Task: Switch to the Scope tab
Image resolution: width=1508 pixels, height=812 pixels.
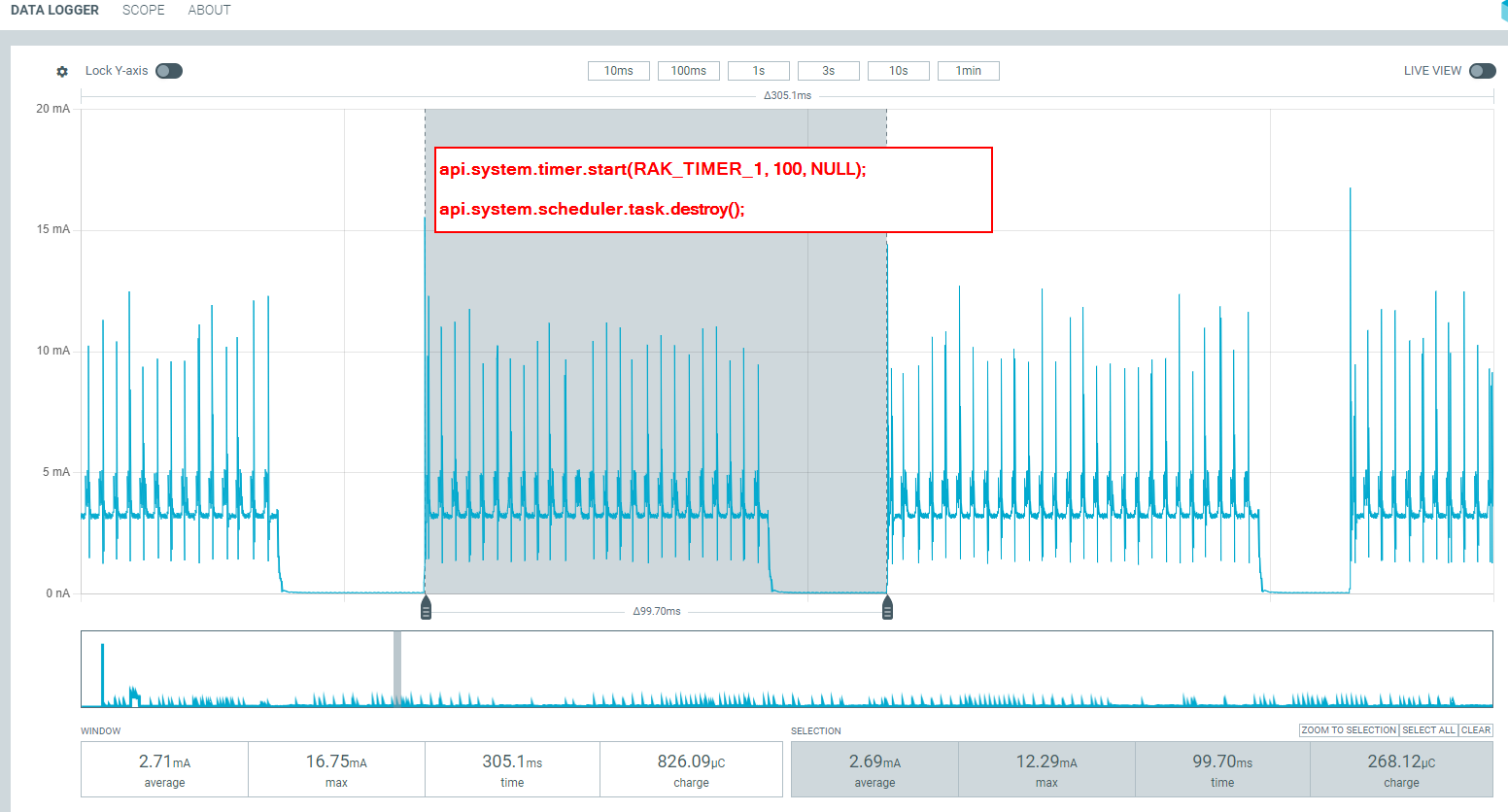Action: (143, 10)
